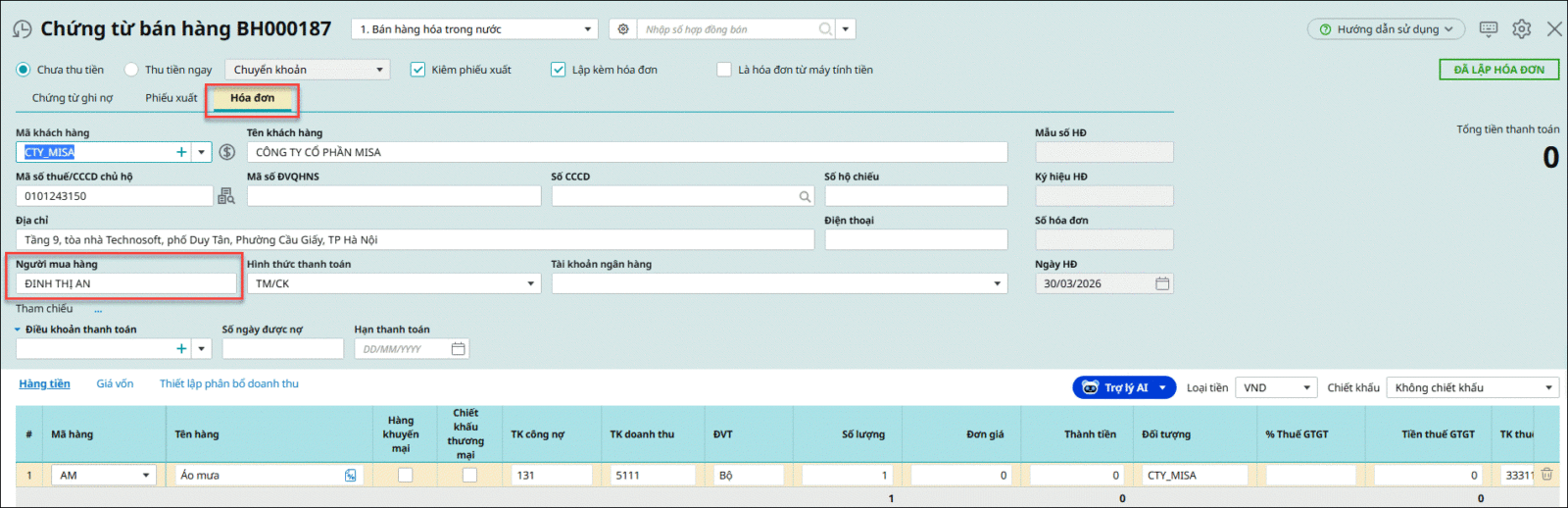Toggle the Kiêm phiếu xuất checkbox
Image resolution: width=1568 pixels, height=508 pixels.
(x=418, y=70)
